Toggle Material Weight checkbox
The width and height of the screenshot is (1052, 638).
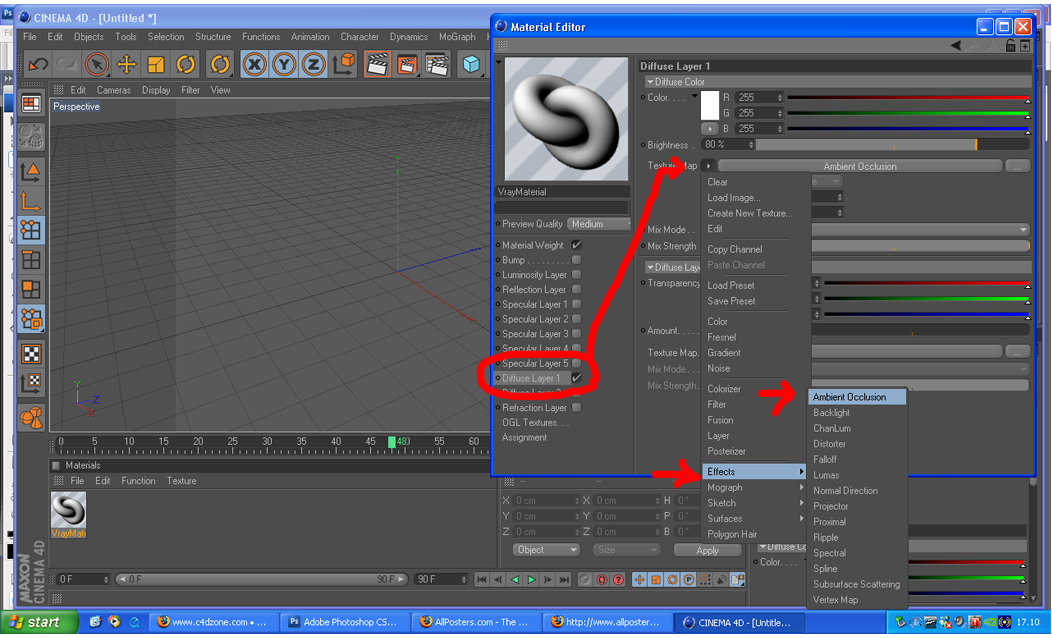click(576, 245)
